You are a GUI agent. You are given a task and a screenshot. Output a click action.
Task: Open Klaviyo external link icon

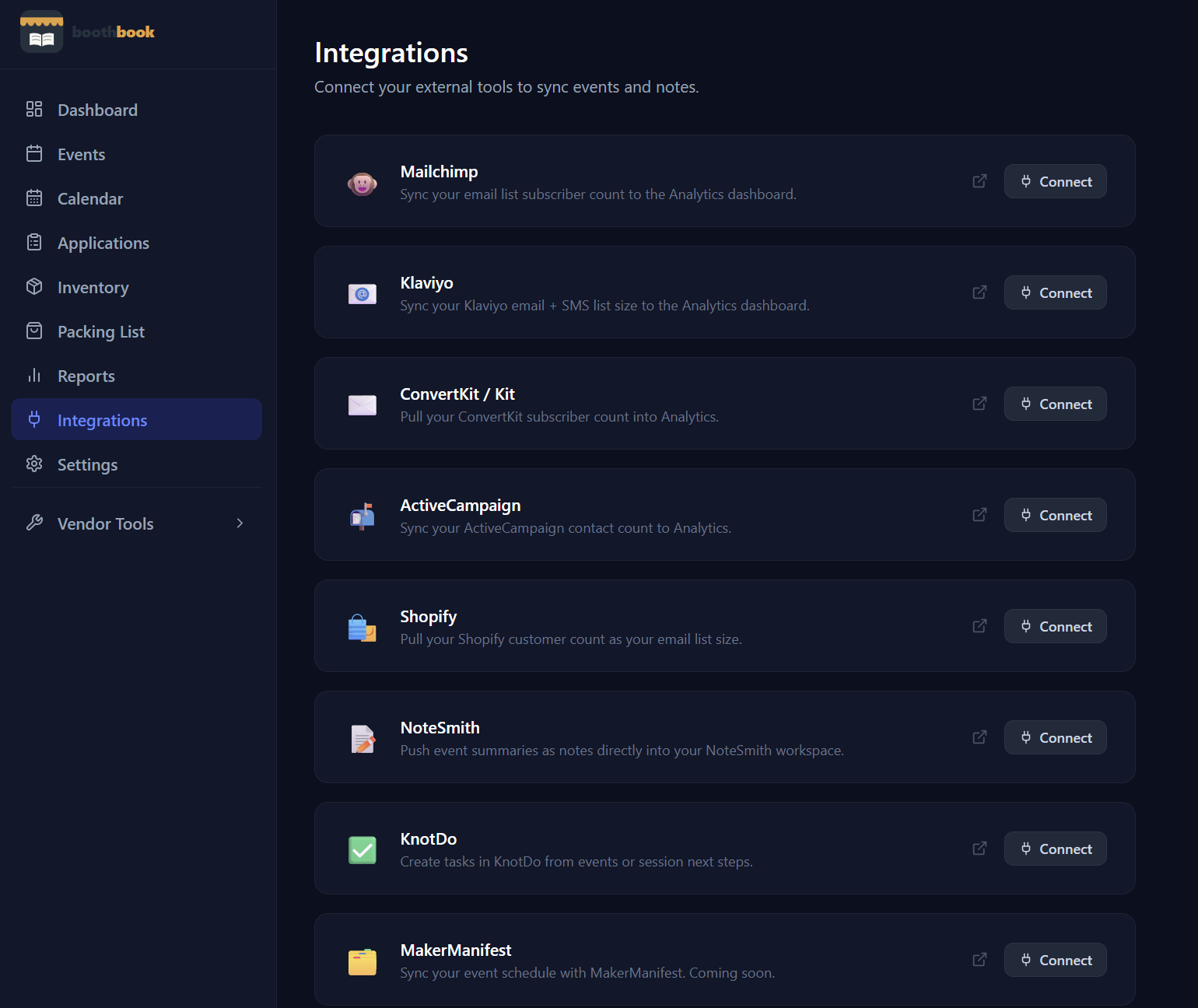coord(980,292)
